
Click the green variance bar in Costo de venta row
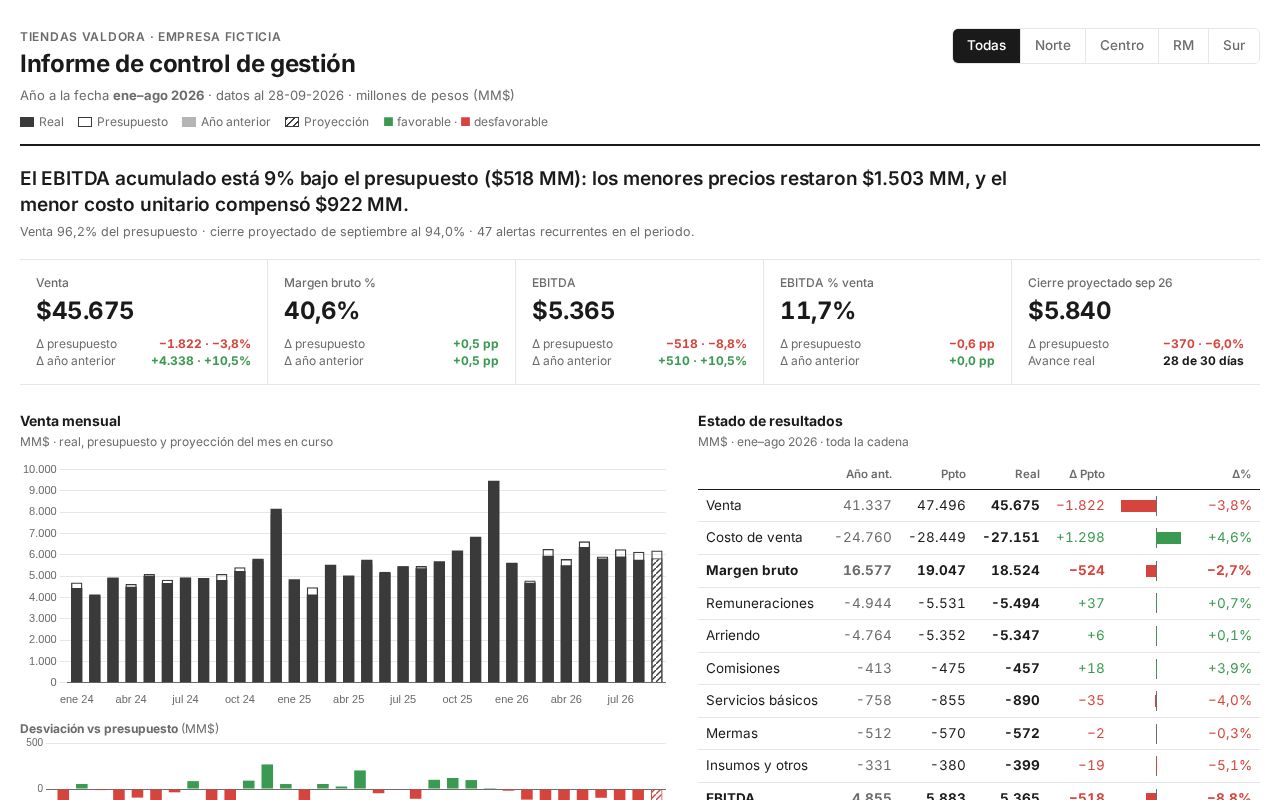1169,538
